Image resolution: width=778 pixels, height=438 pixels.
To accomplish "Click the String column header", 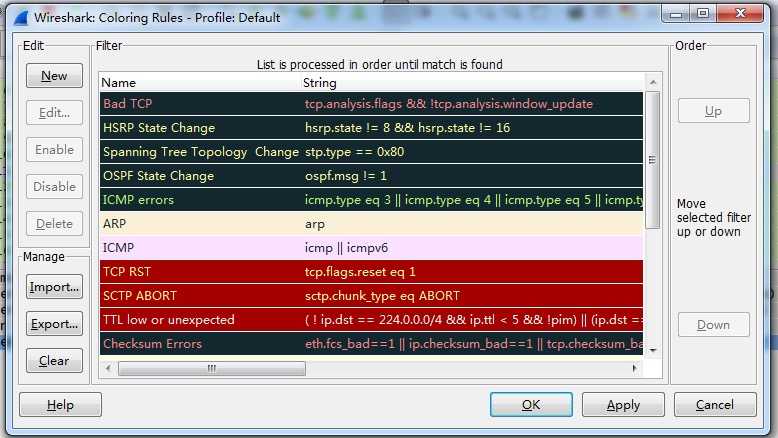I will [x=472, y=83].
